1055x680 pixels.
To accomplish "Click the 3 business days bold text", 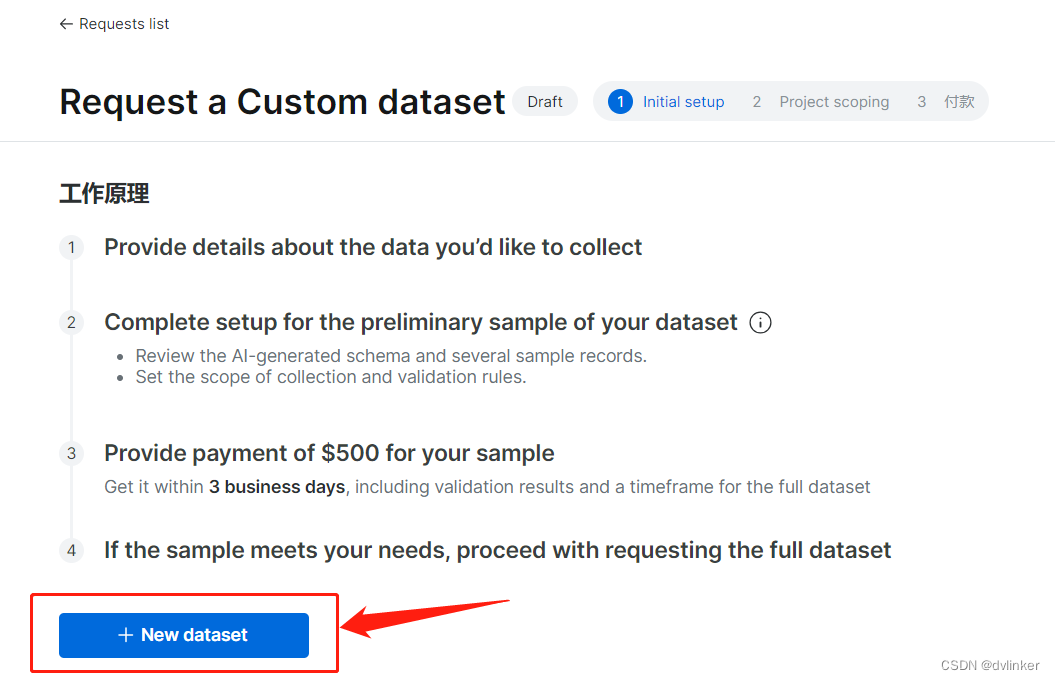I will 277,487.
